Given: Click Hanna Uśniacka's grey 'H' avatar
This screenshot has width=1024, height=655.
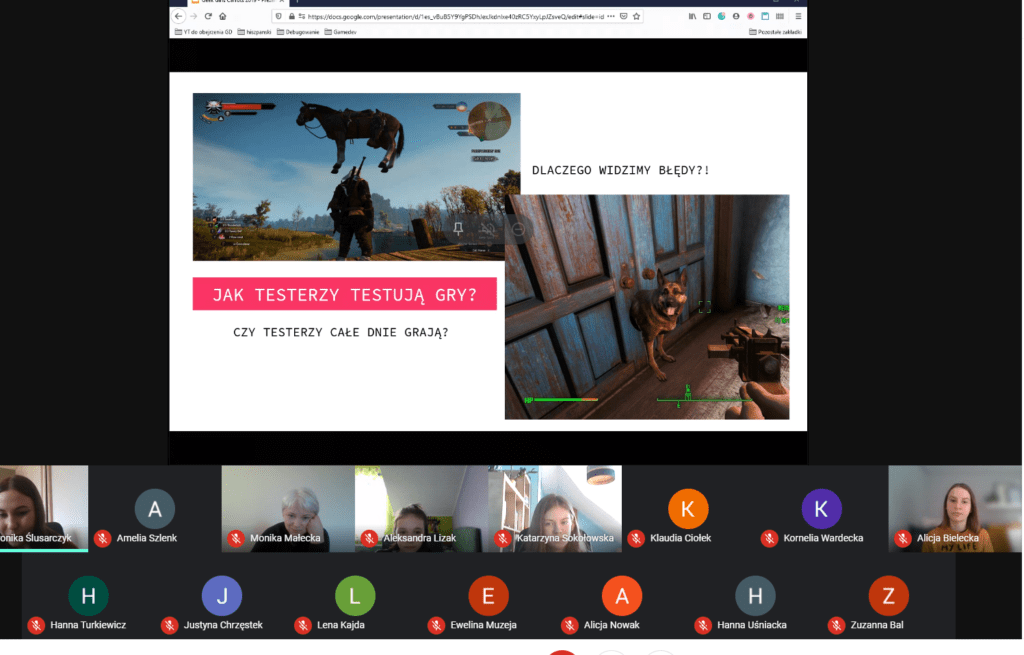Looking at the screenshot, I should click(755, 596).
